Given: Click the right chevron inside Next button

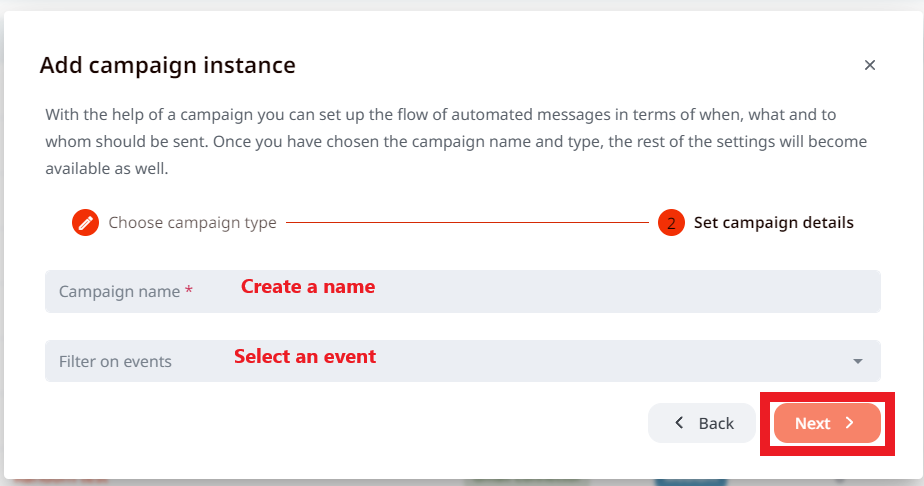Looking at the screenshot, I should (849, 423).
